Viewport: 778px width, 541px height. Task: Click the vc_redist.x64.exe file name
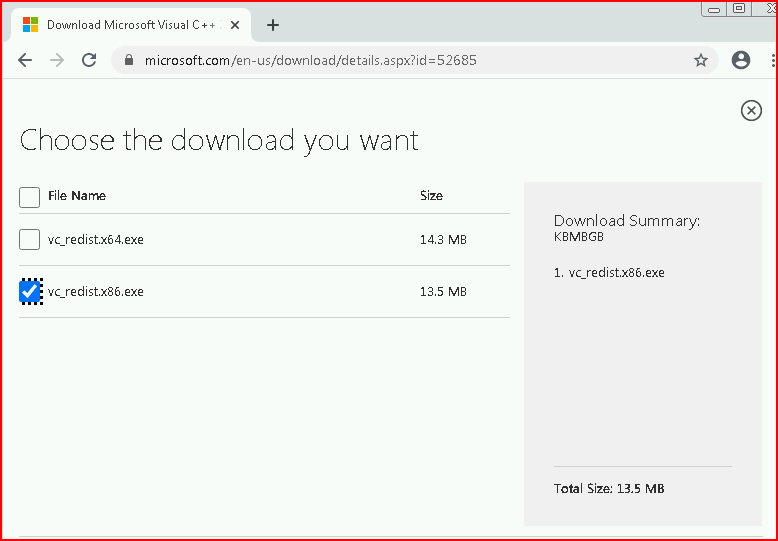click(x=96, y=240)
